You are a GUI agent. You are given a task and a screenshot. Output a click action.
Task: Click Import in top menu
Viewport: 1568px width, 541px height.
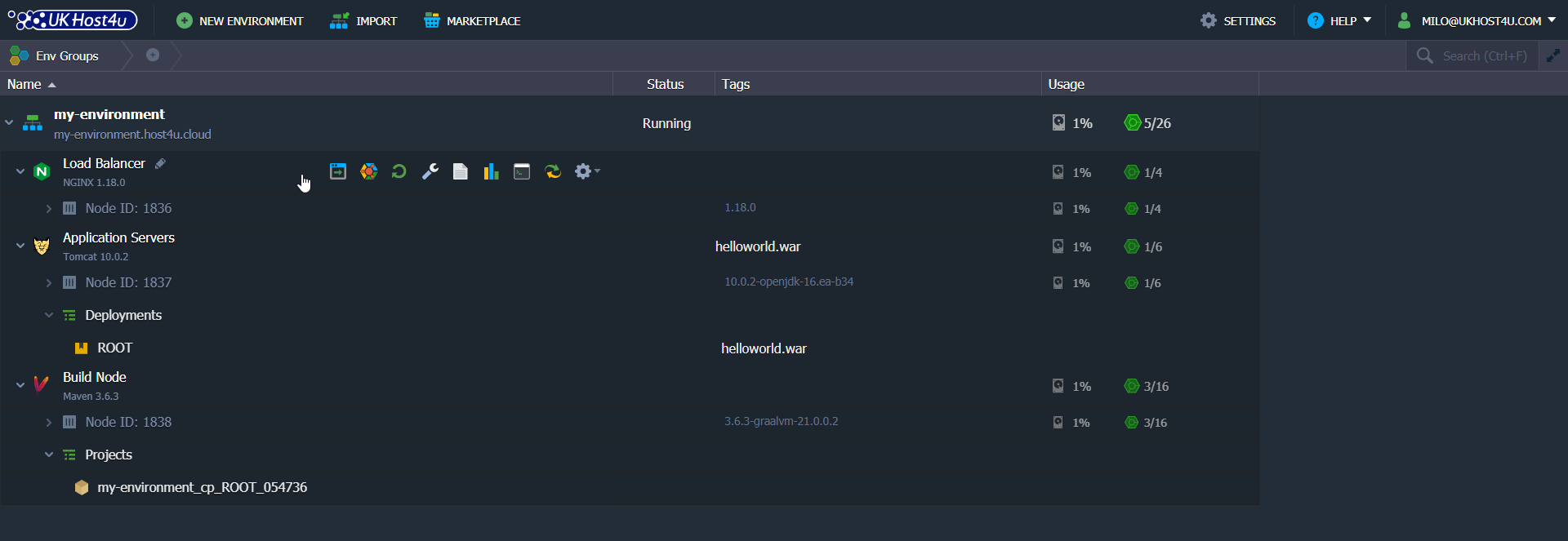(363, 21)
